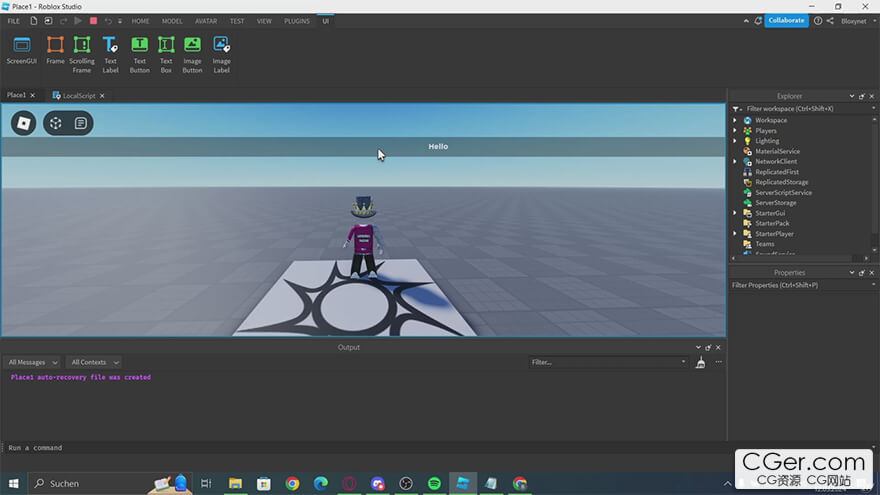
Task: Switch to the MODEL ribbon tab
Action: coord(172,21)
